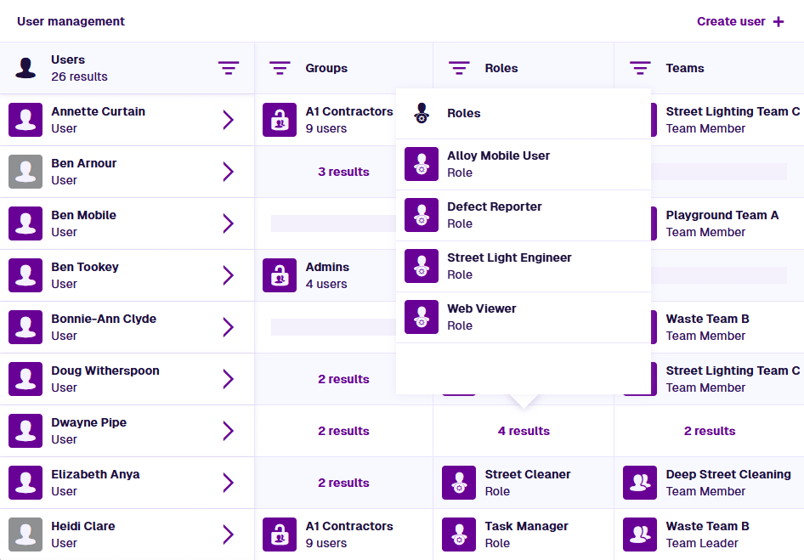The image size is (804, 560).
Task: Select Street Light Engineer role entry
Action: (509, 266)
